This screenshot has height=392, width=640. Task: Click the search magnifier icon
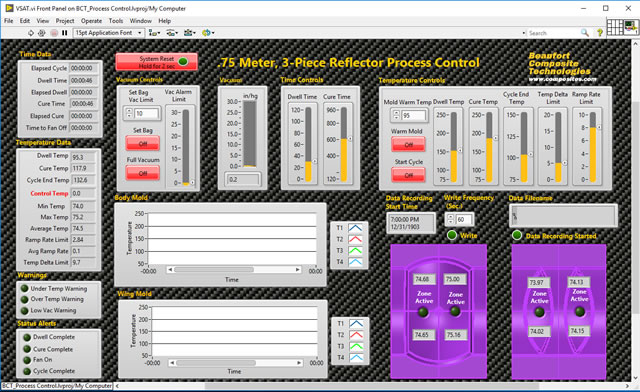click(x=585, y=33)
